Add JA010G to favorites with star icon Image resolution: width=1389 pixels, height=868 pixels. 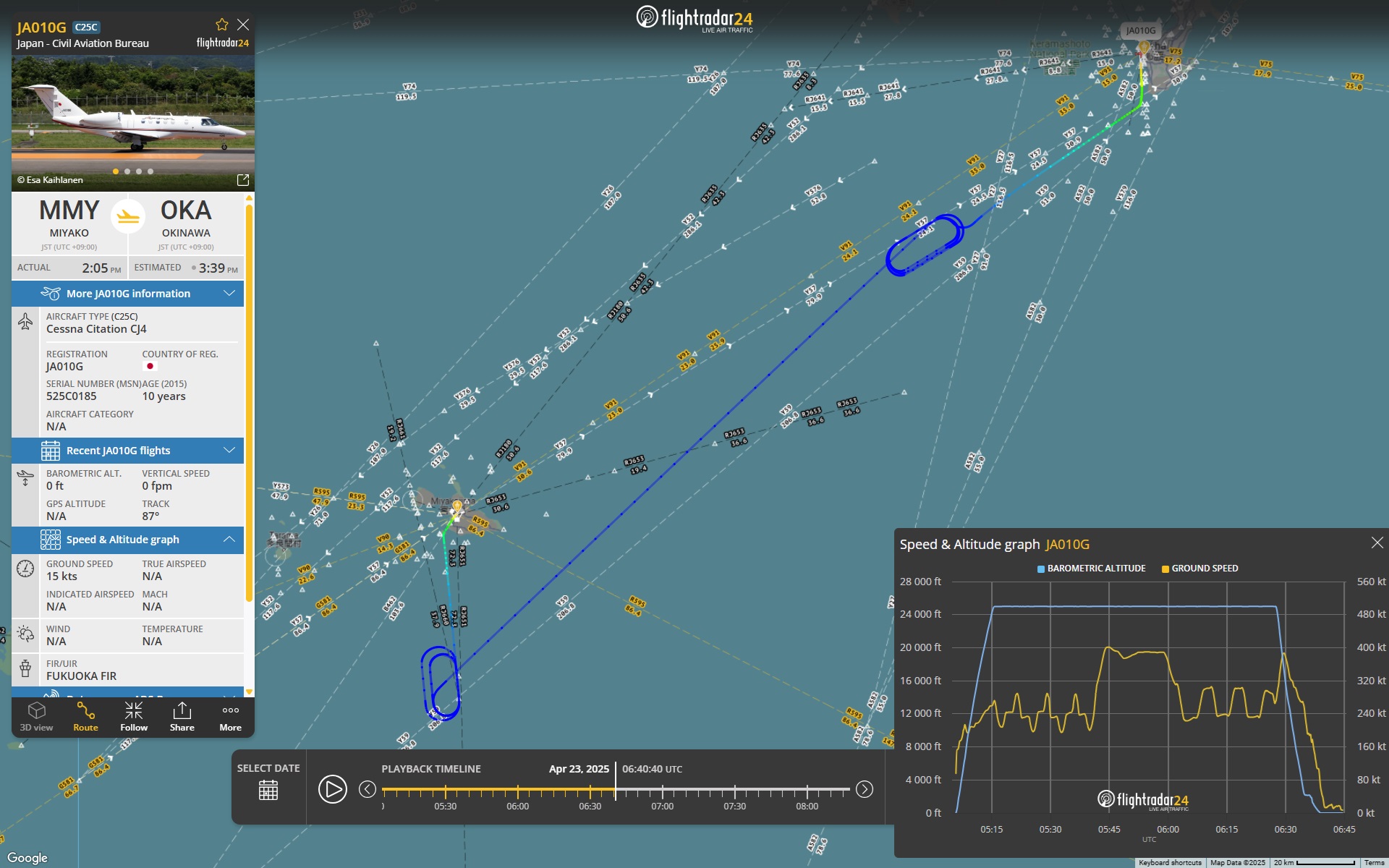[222, 25]
